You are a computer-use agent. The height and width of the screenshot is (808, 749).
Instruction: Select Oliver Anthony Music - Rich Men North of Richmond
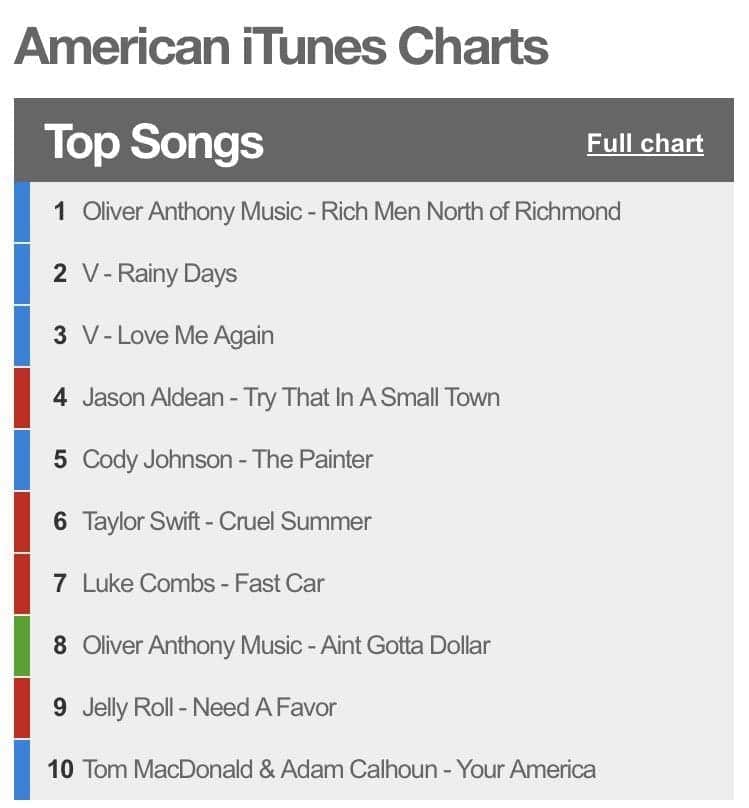pos(351,212)
